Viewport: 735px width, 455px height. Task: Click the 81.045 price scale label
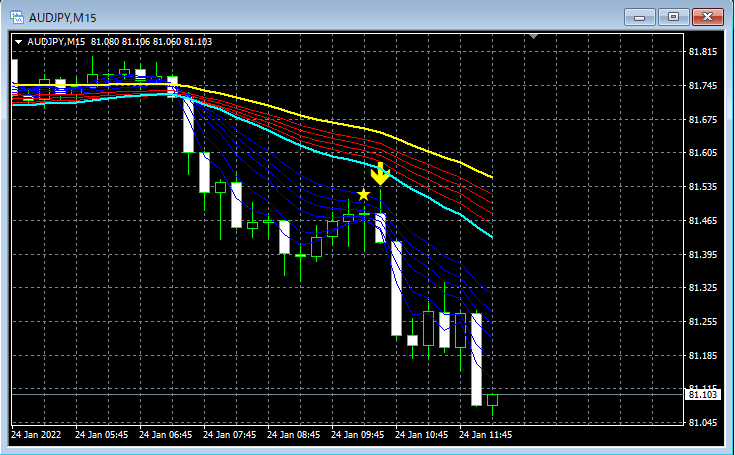coord(703,423)
